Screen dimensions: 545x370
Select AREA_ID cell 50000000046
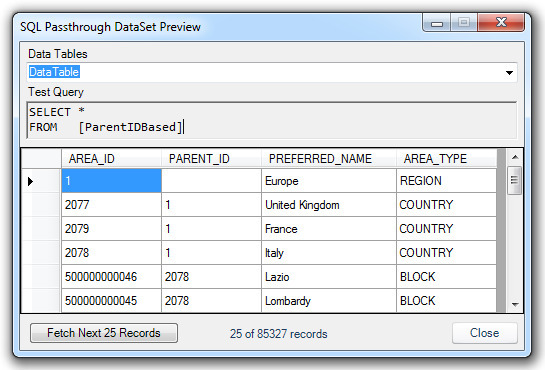pyautogui.click(x=111, y=277)
